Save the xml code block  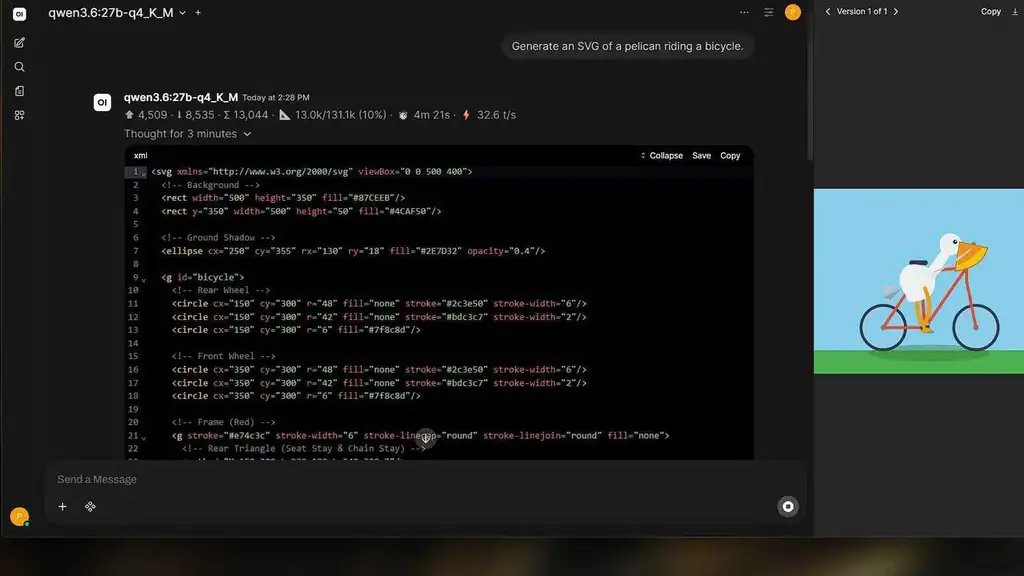pyautogui.click(x=701, y=155)
